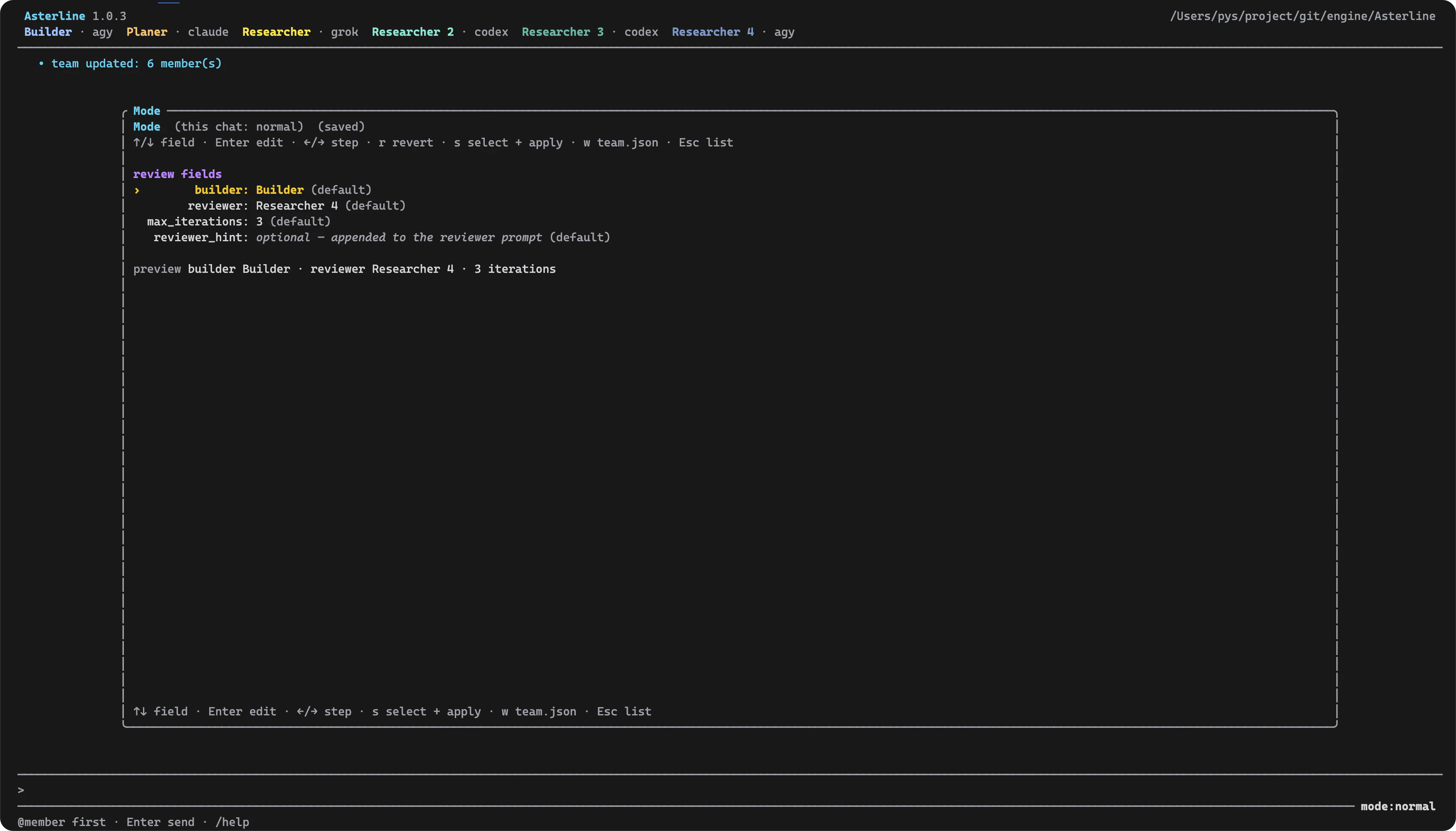Viewport: 1456px width, 831px height.
Task: Select the Researcher 4 · agy member tab
Action: pos(733,32)
